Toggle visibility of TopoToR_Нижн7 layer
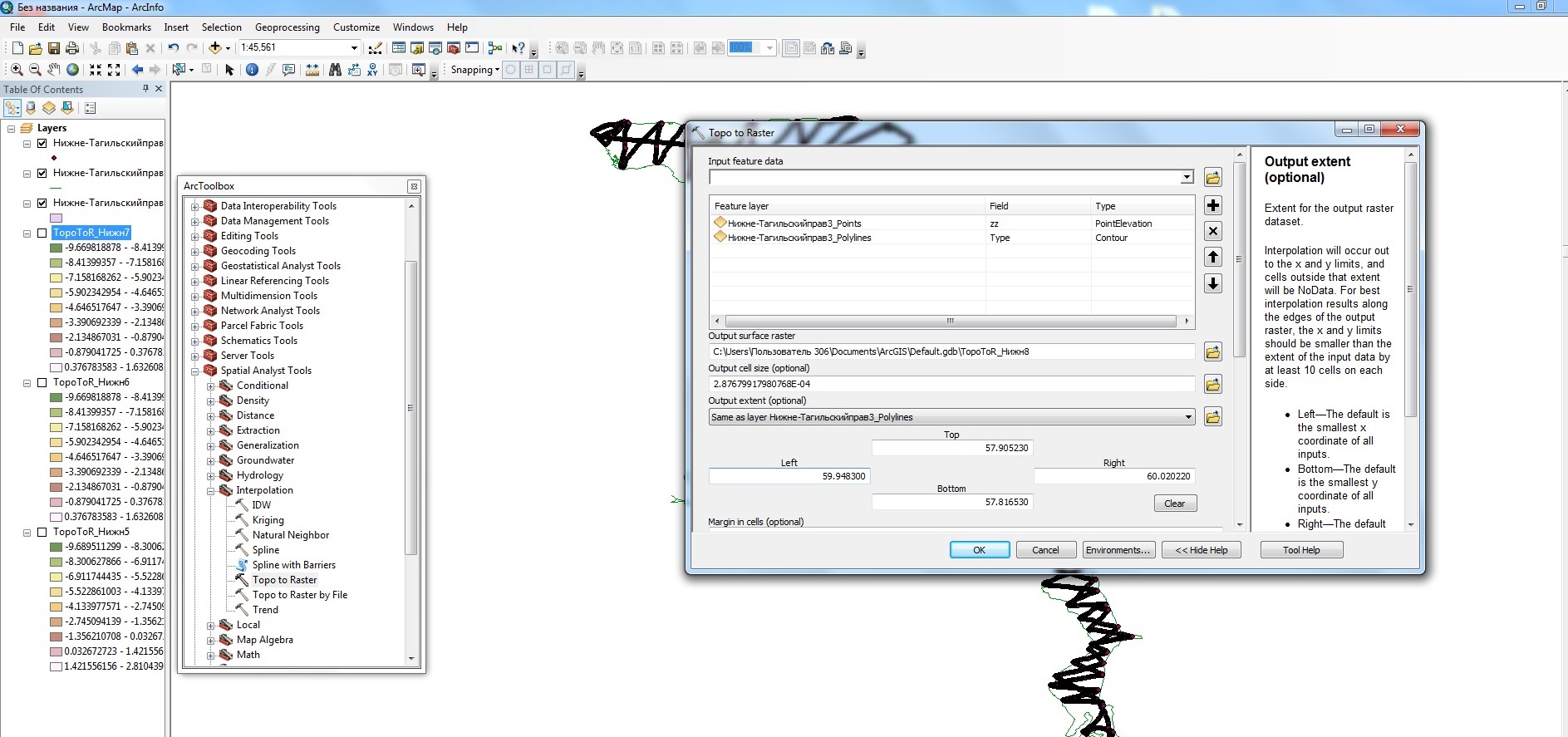The image size is (1568, 737). (x=42, y=233)
